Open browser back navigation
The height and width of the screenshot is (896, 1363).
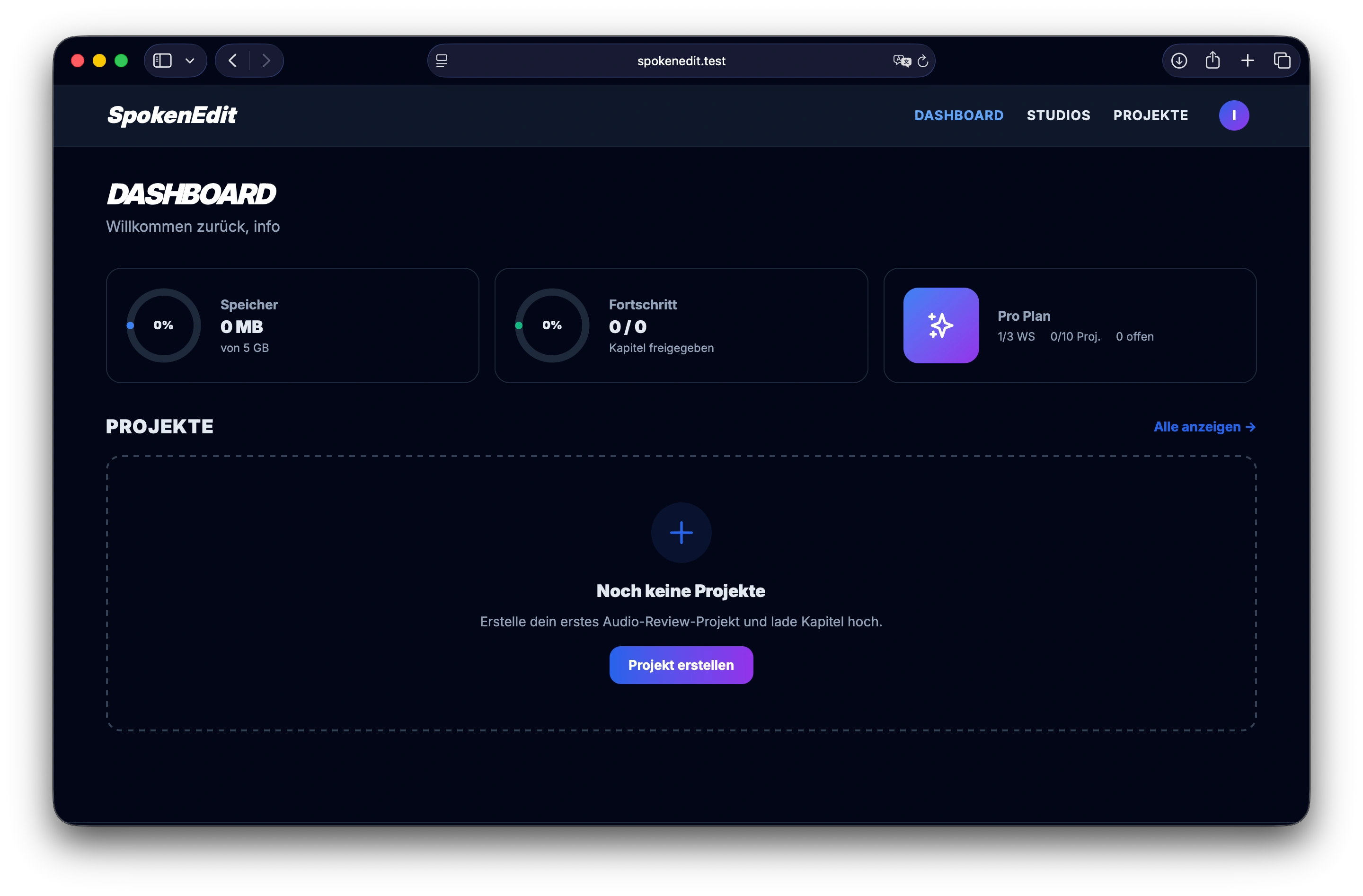coord(232,60)
